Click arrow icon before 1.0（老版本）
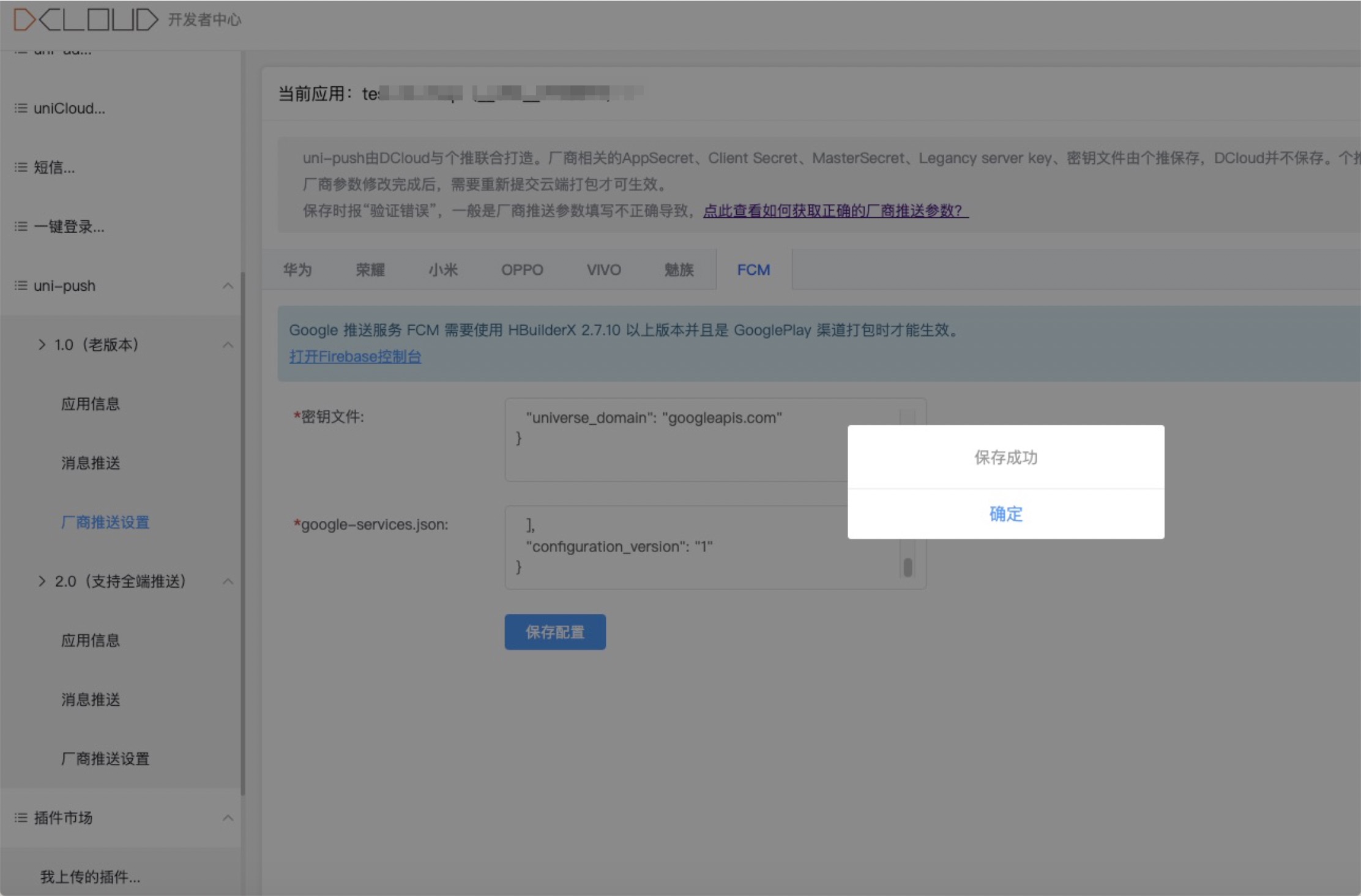The image size is (1361, 896). [x=42, y=345]
